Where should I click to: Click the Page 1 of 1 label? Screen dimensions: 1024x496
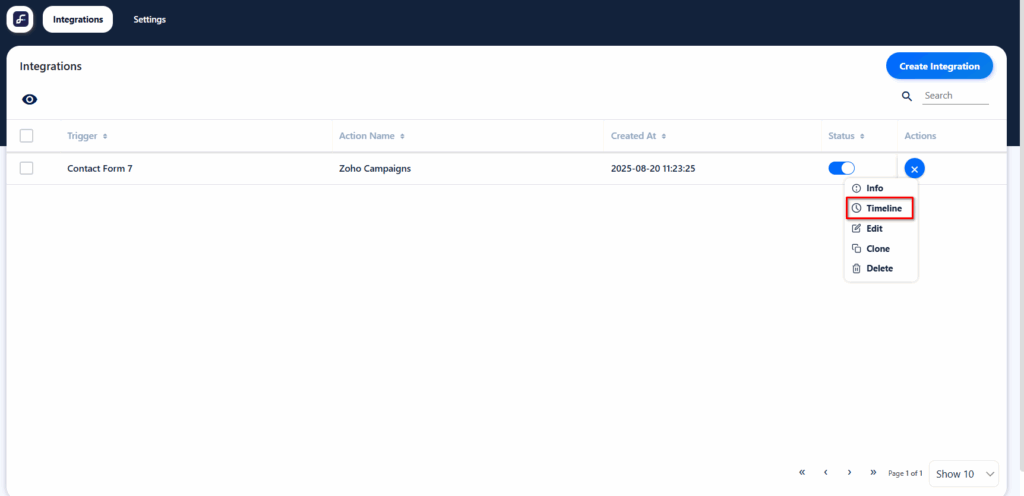pyautogui.click(x=905, y=473)
